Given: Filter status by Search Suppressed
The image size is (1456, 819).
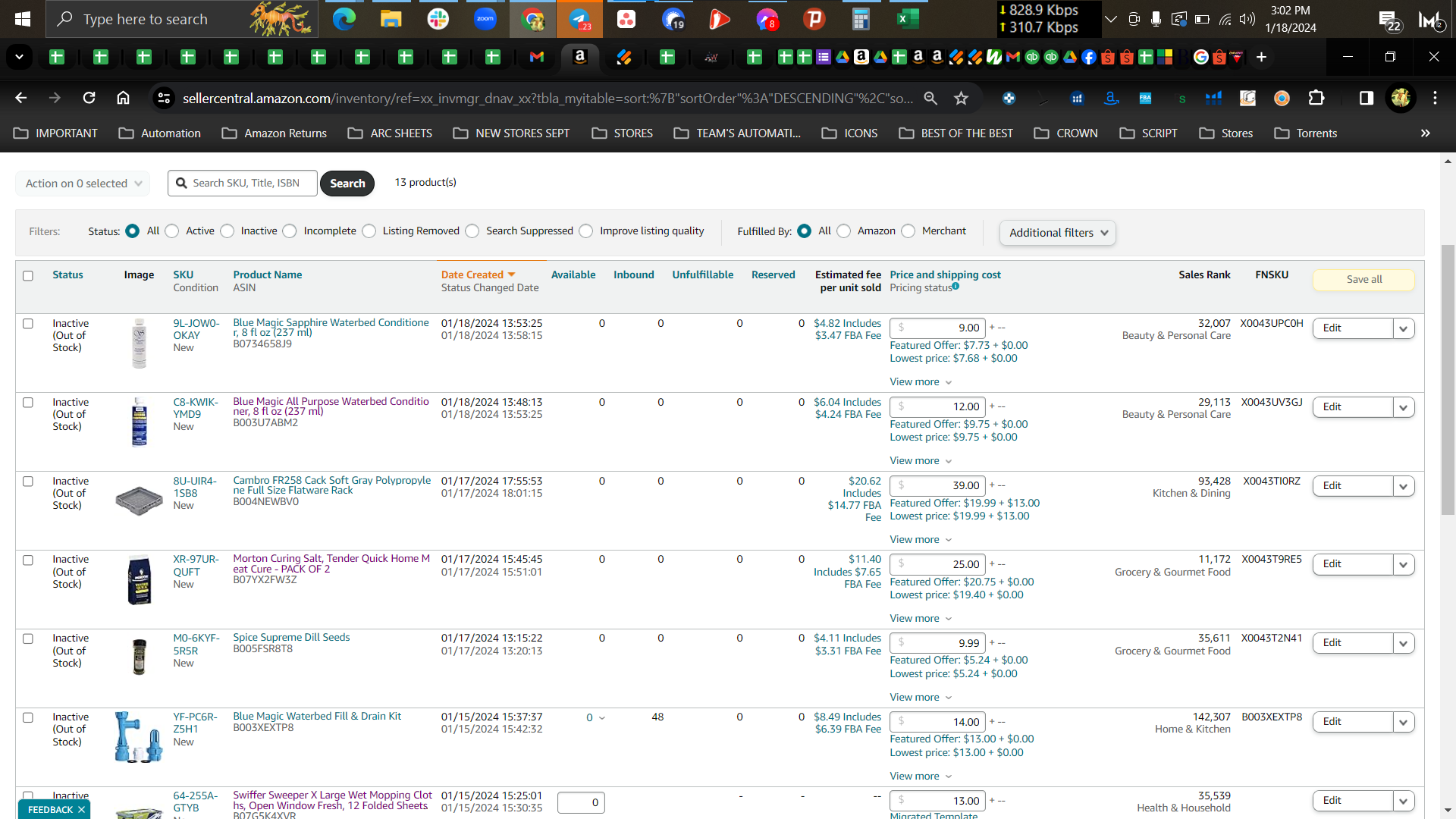Looking at the screenshot, I should (x=472, y=231).
